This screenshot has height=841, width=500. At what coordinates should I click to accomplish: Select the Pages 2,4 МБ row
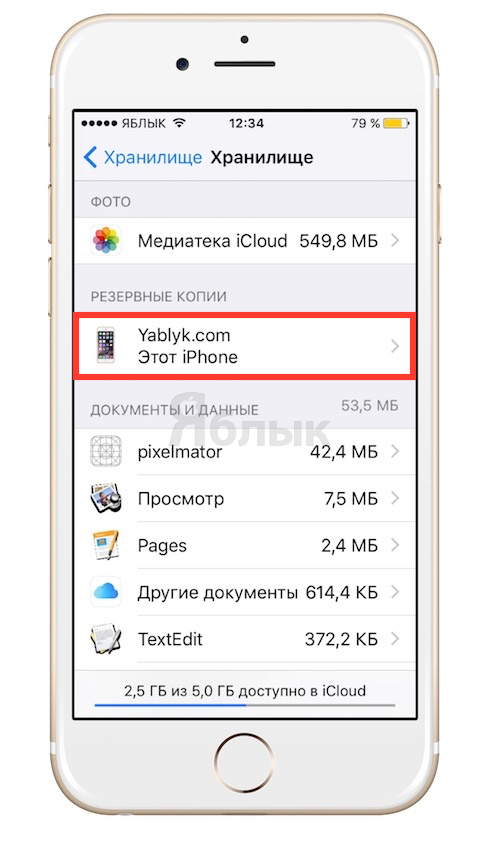pyautogui.click(x=245, y=545)
